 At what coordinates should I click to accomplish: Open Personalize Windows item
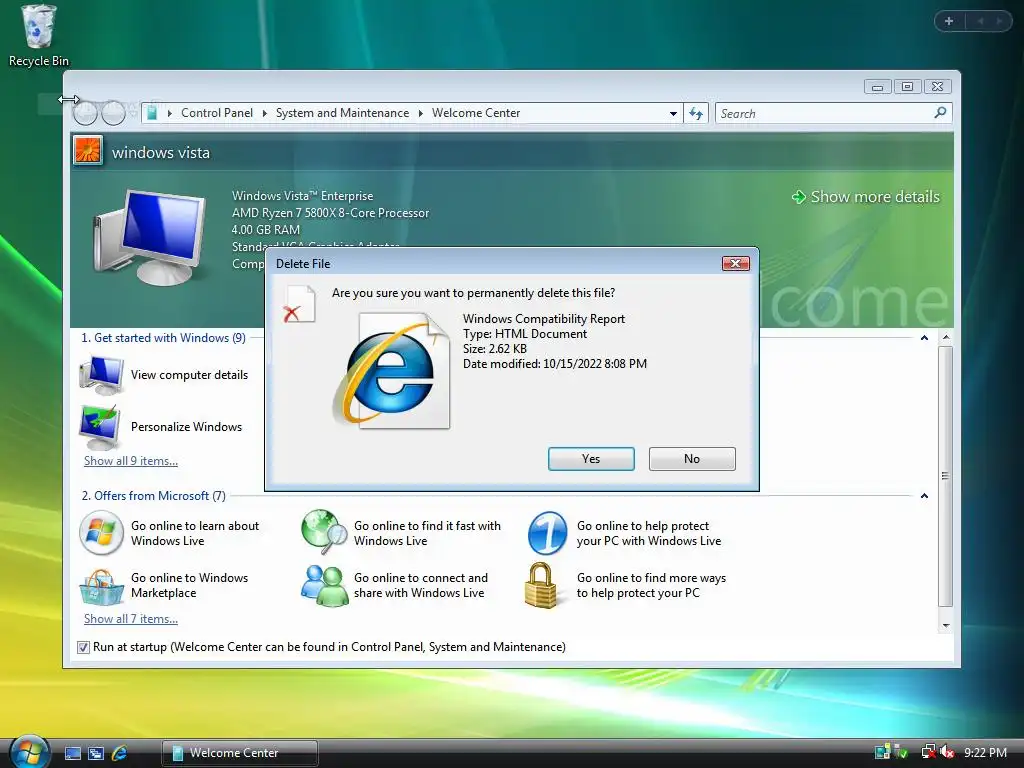click(187, 426)
